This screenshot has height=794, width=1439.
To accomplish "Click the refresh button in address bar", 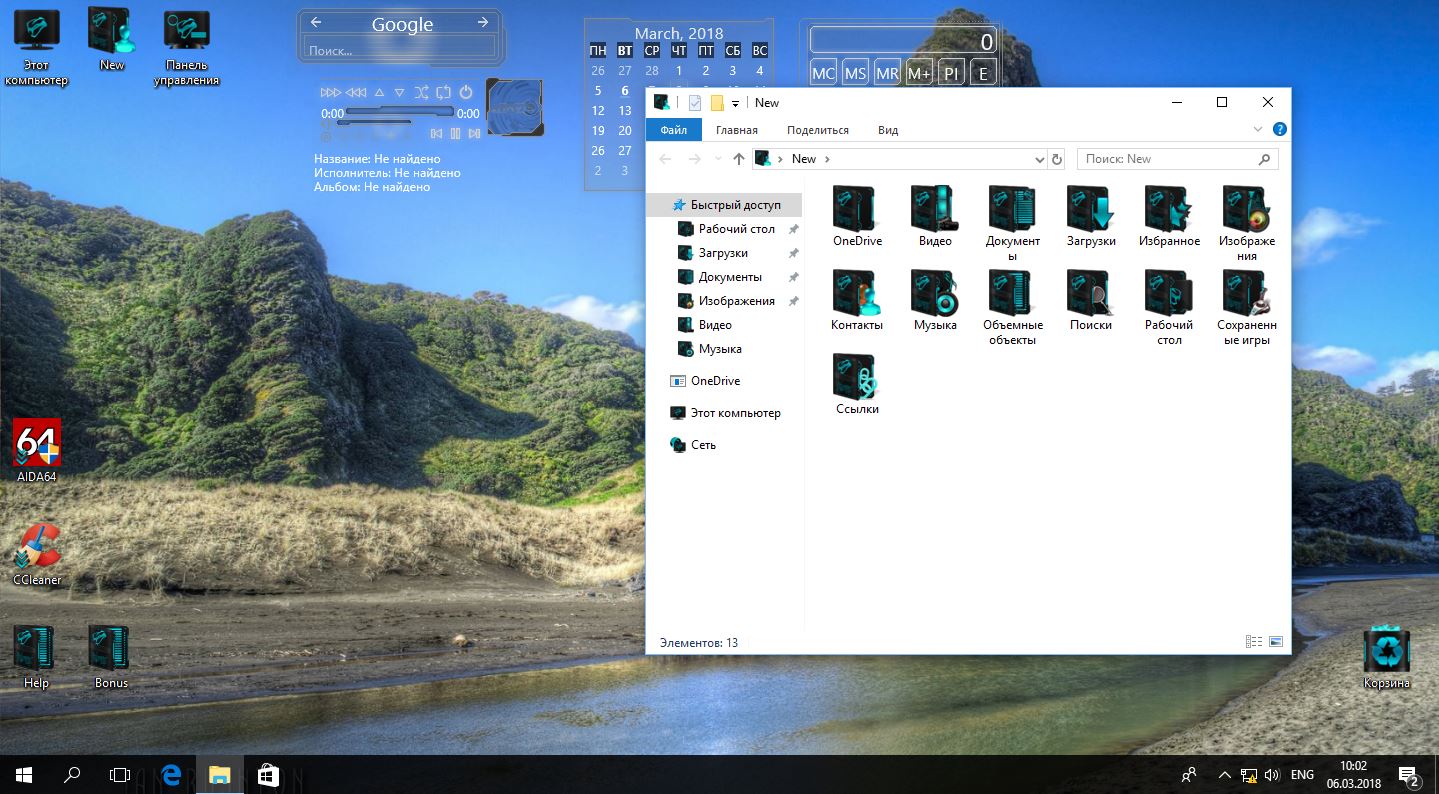I will 1057,159.
